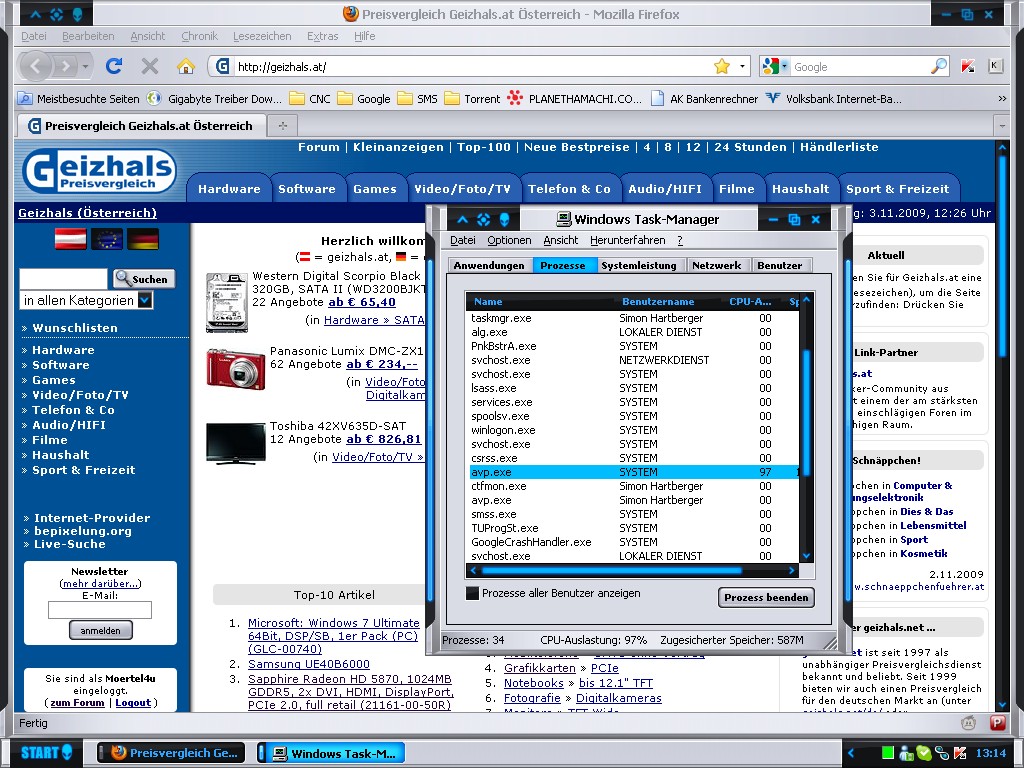Click the START button on the taskbar

pos(46,752)
